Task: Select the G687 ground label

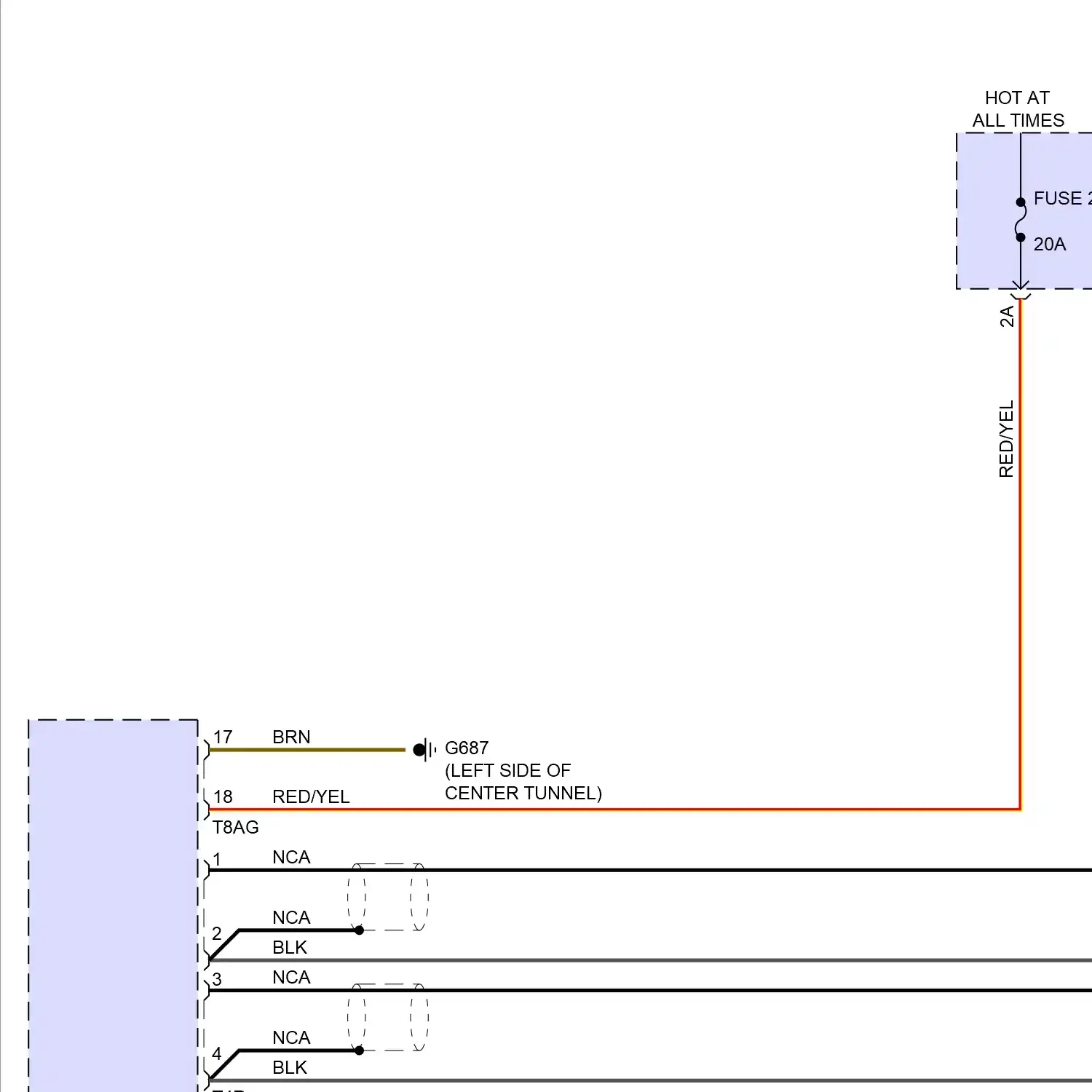Action: [467, 748]
